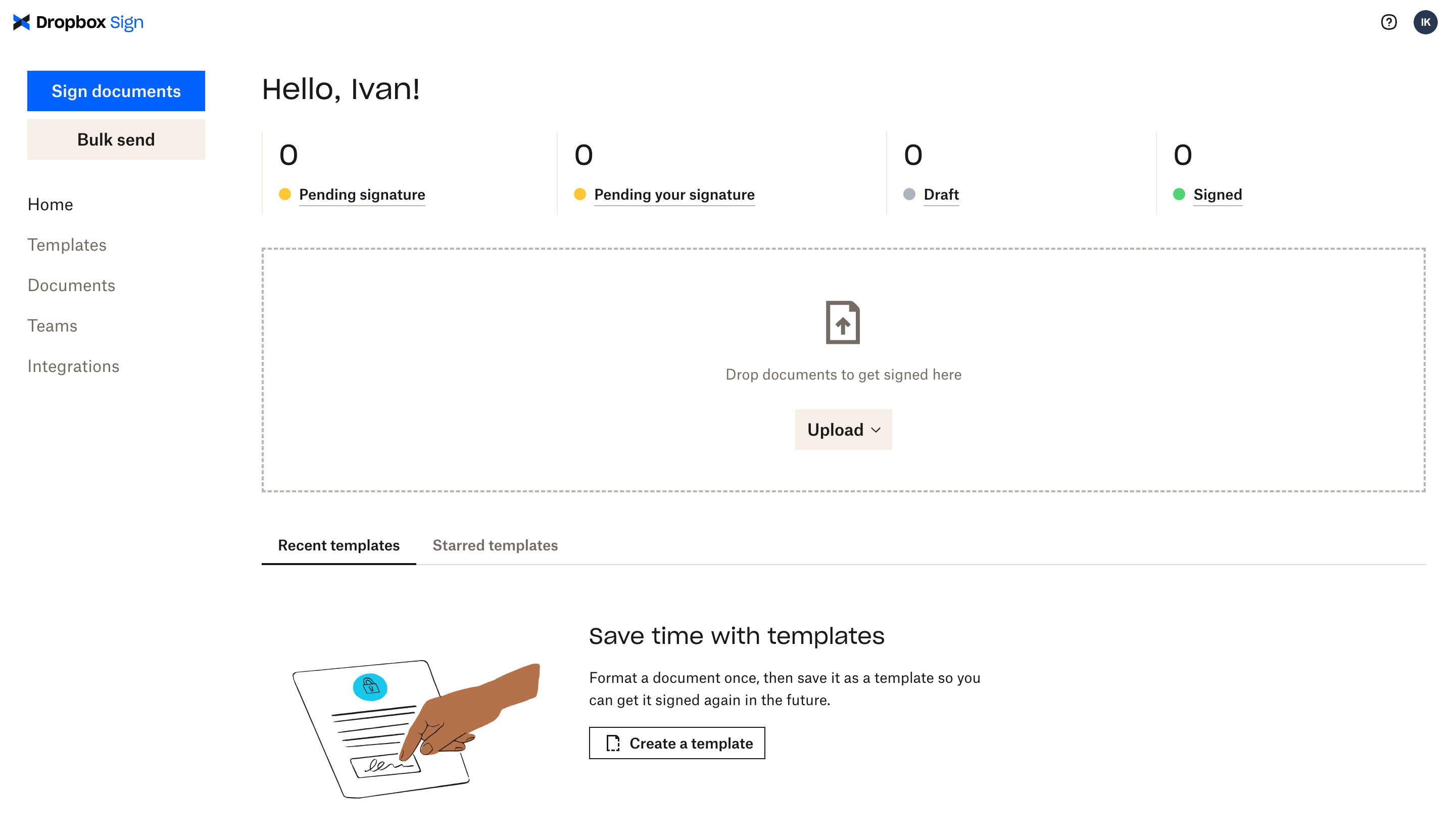The width and height of the screenshot is (1456, 835).
Task: Click the Teams navigation link
Action: 52,325
